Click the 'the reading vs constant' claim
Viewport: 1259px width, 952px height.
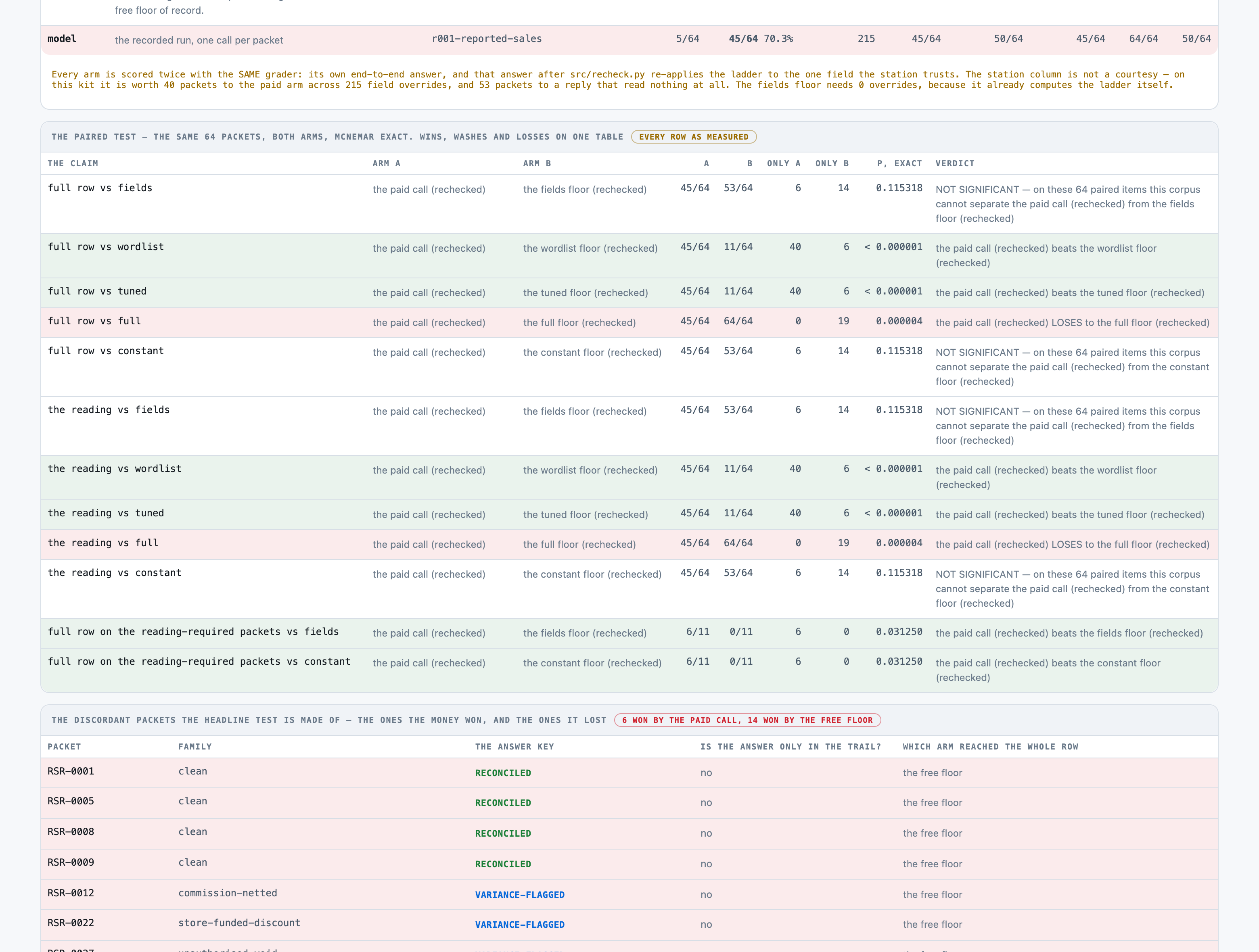115,573
